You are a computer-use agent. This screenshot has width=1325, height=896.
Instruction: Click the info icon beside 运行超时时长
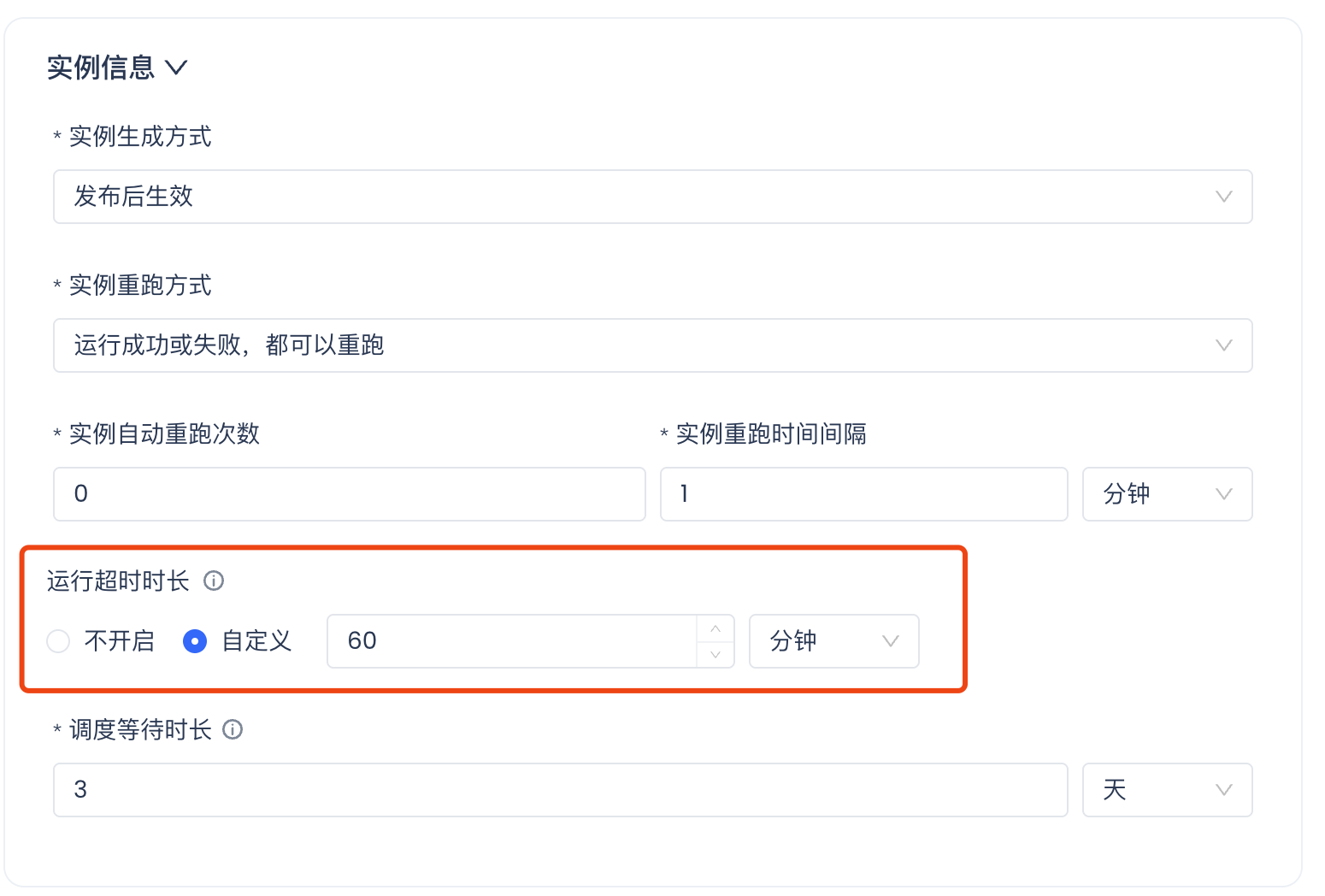[x=214, y=581]
